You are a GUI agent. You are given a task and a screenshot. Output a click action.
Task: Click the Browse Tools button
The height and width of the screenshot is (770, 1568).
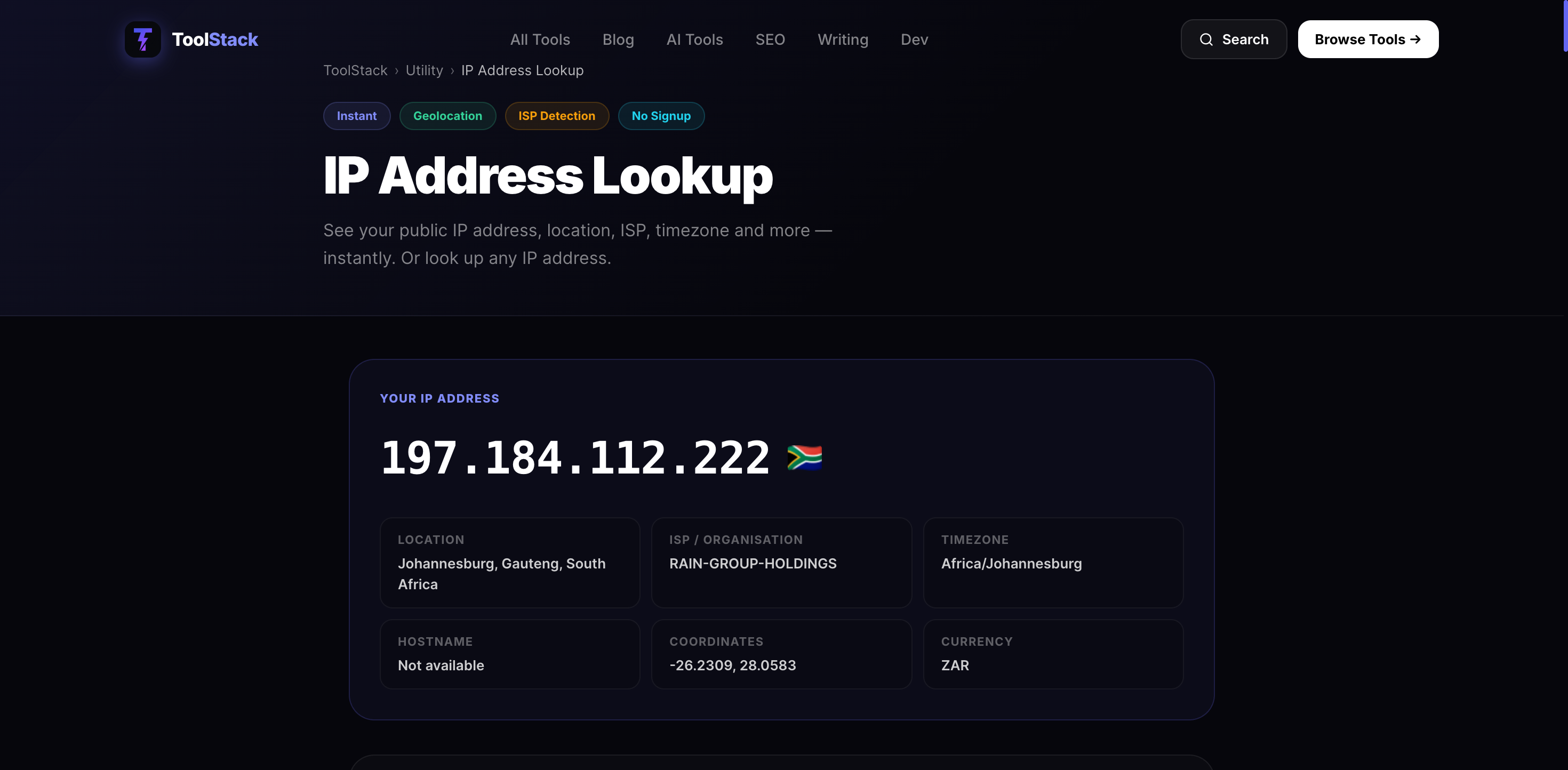1368,39
